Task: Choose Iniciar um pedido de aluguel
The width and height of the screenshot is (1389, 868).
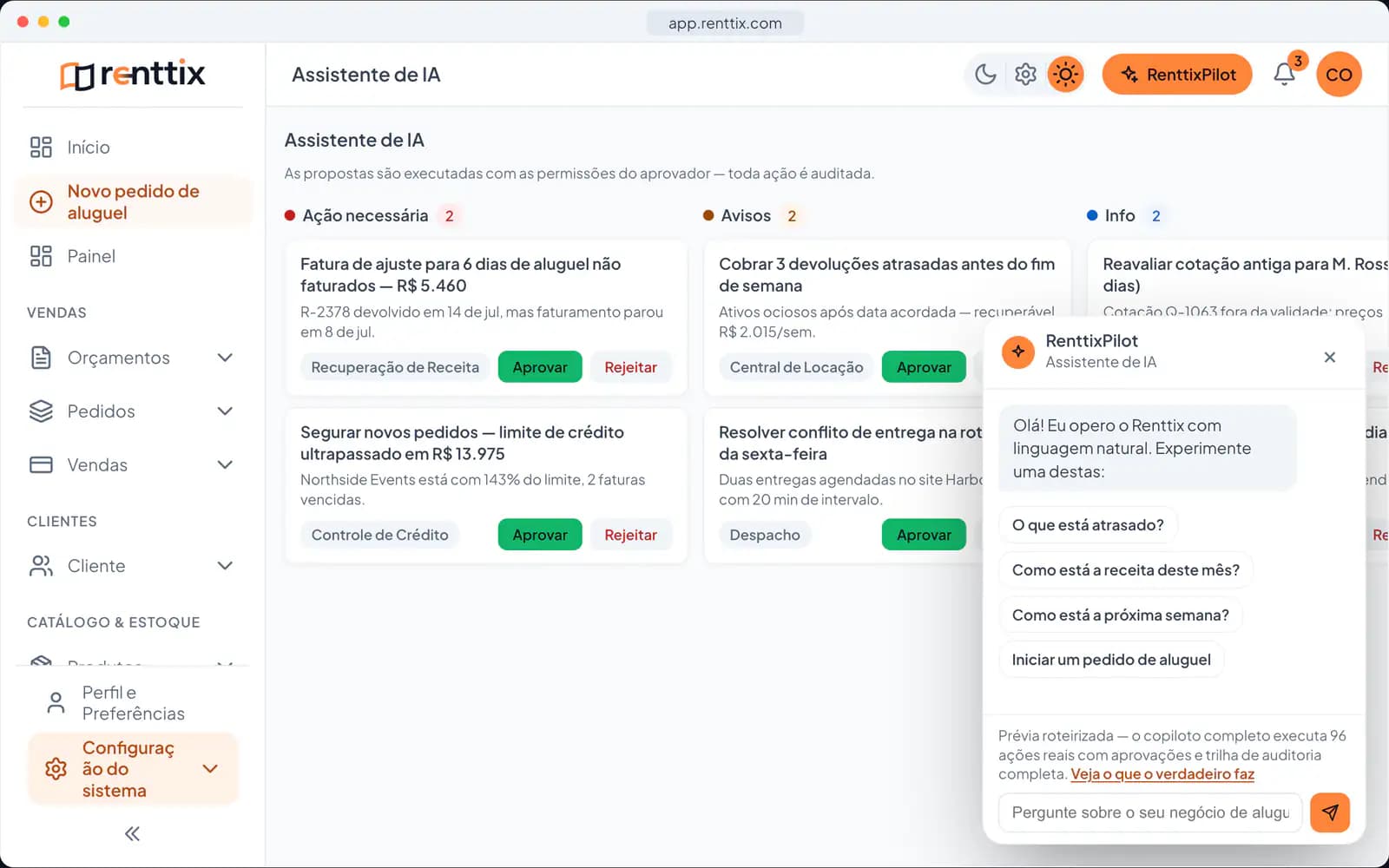Action: pos(1111,661)
